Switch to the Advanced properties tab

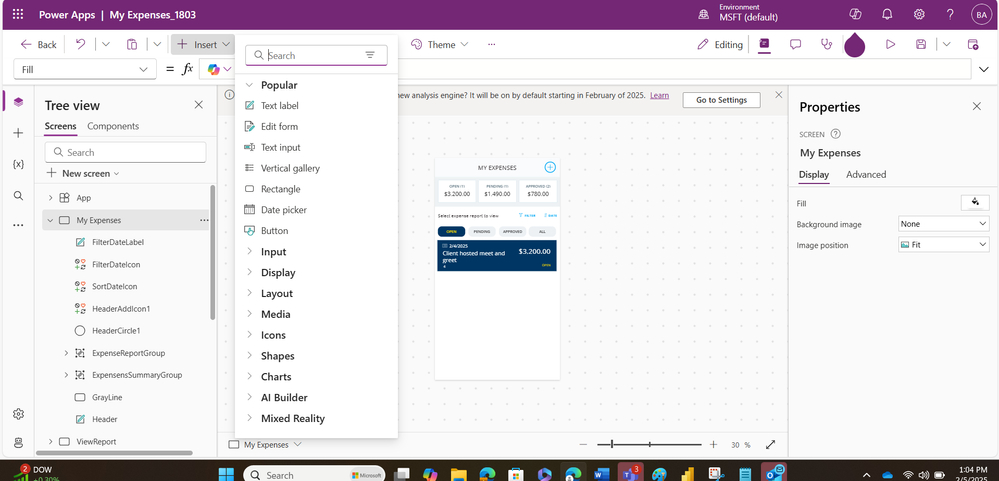click(x=866, y=175)
